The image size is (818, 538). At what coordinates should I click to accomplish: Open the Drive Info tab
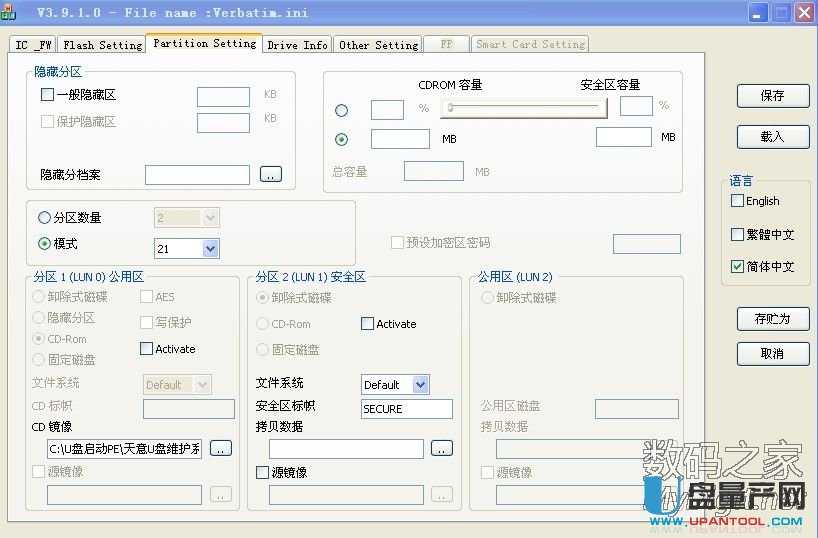[x=297, y=45]
